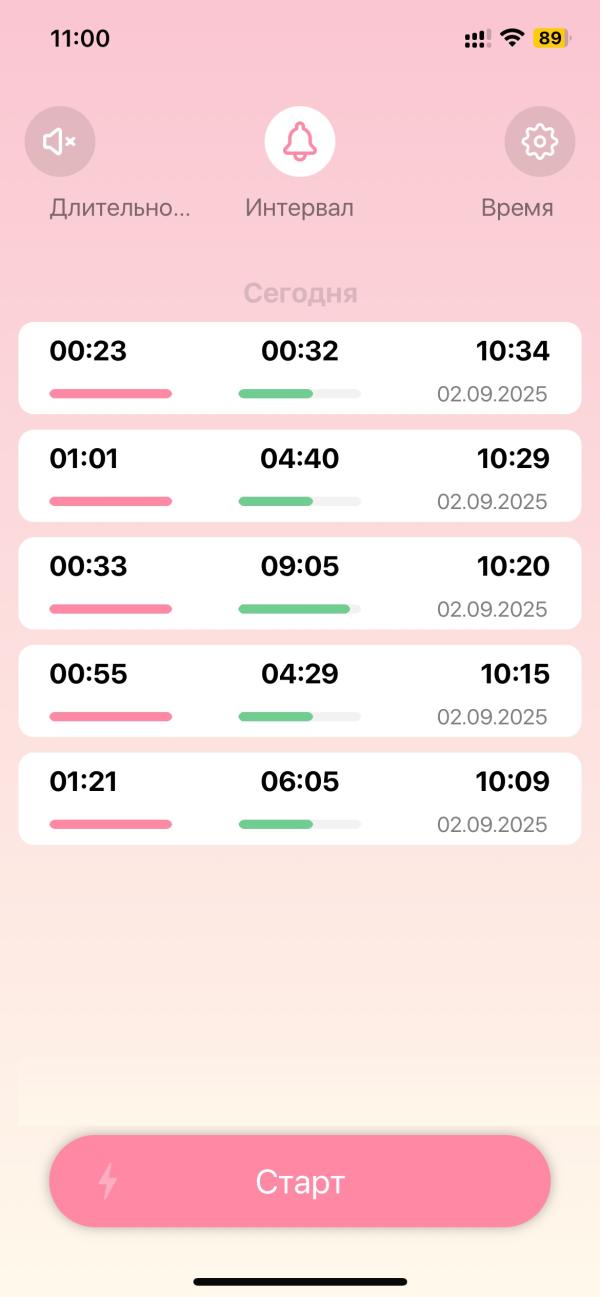Toggle the muted speaker sound icon
This screenshot has height=1297, width=600.
tap(60, 142)
